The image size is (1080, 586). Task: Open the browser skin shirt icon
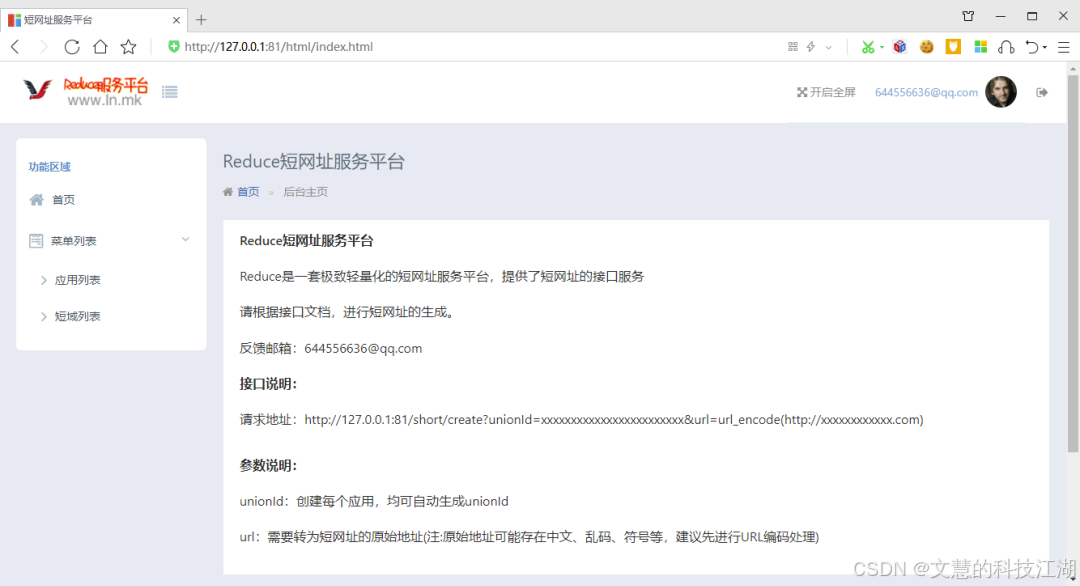coord(968,16)
